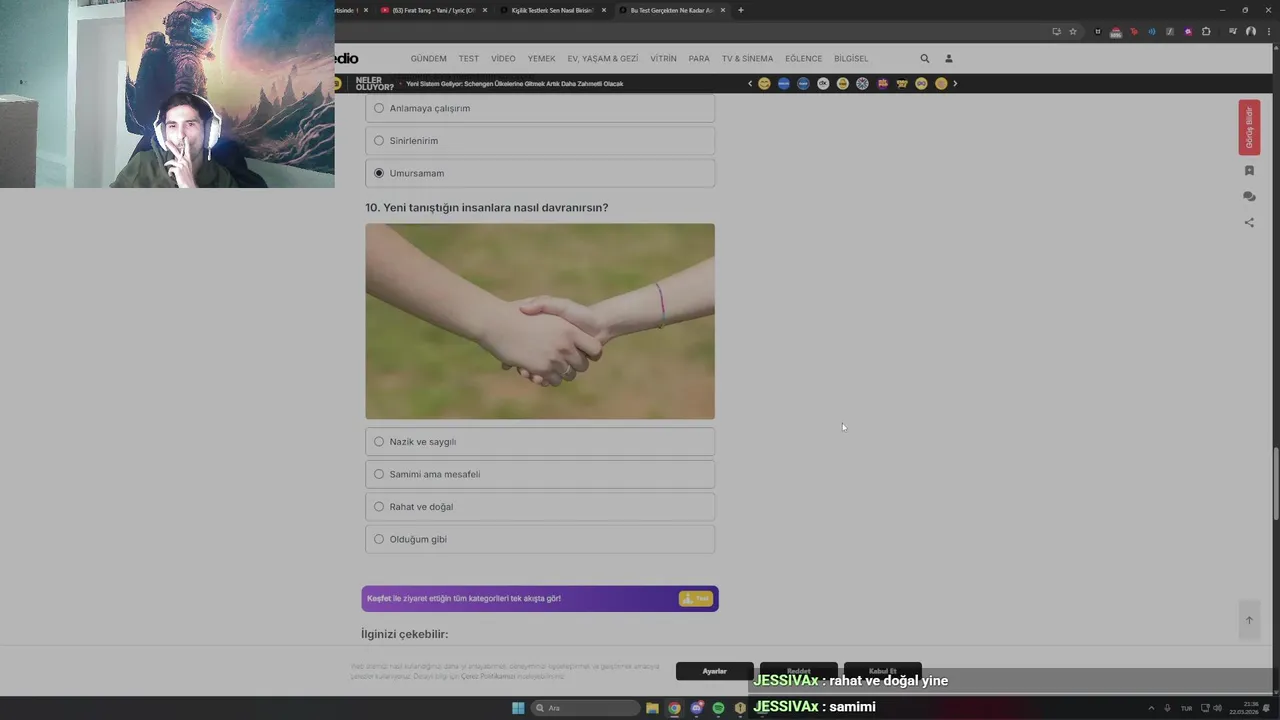Click the 'Reddet' cookie button
Viewport: 1280px width, 720px height.
click(798, 671)
